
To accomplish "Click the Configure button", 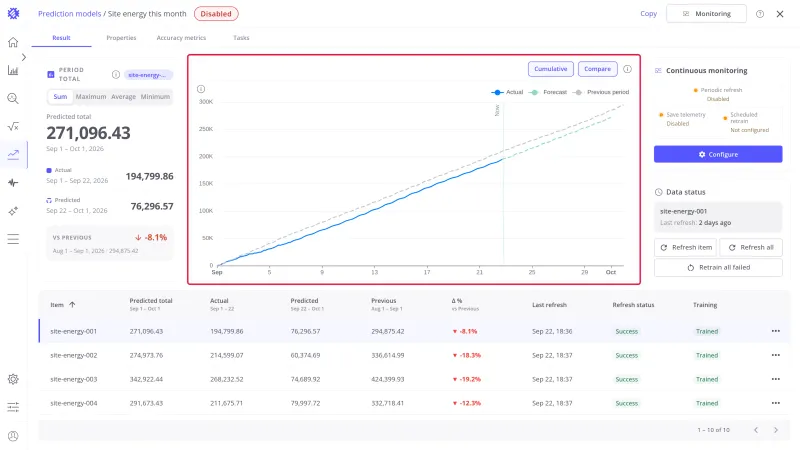I will (718, 154).
